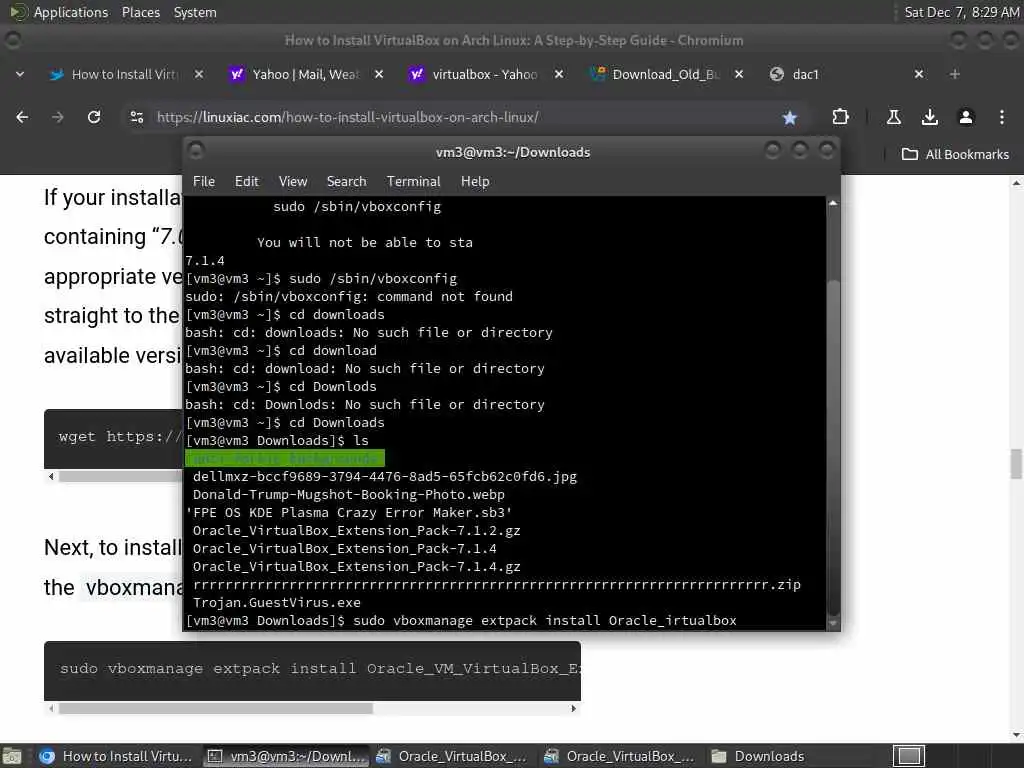Open Chromium three-dot menu
The height and width of the screenshot is (768, 1024).
(x=1002, y=117)
